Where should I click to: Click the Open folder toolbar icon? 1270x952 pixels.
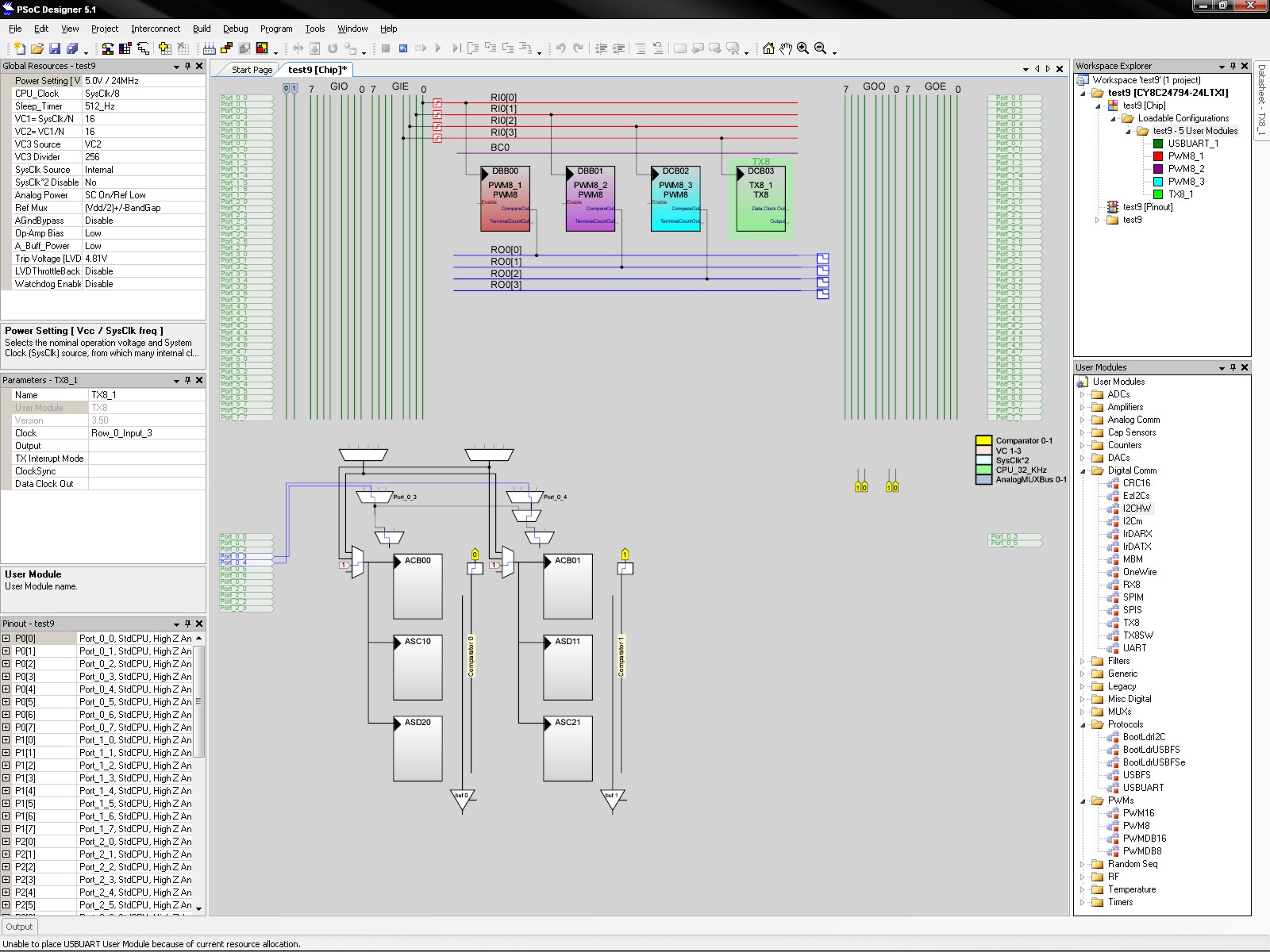pyautogui.click(x=37, y=48)
